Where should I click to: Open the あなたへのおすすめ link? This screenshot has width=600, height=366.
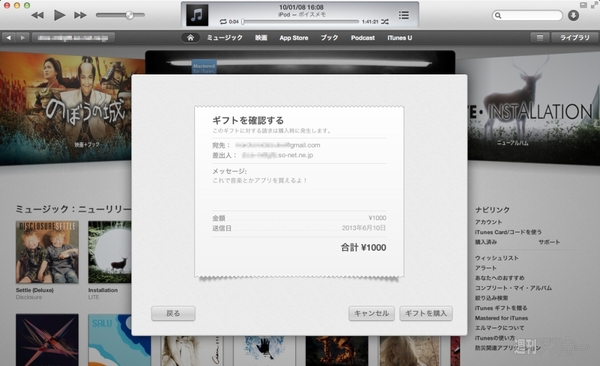(x=499, y=278)
